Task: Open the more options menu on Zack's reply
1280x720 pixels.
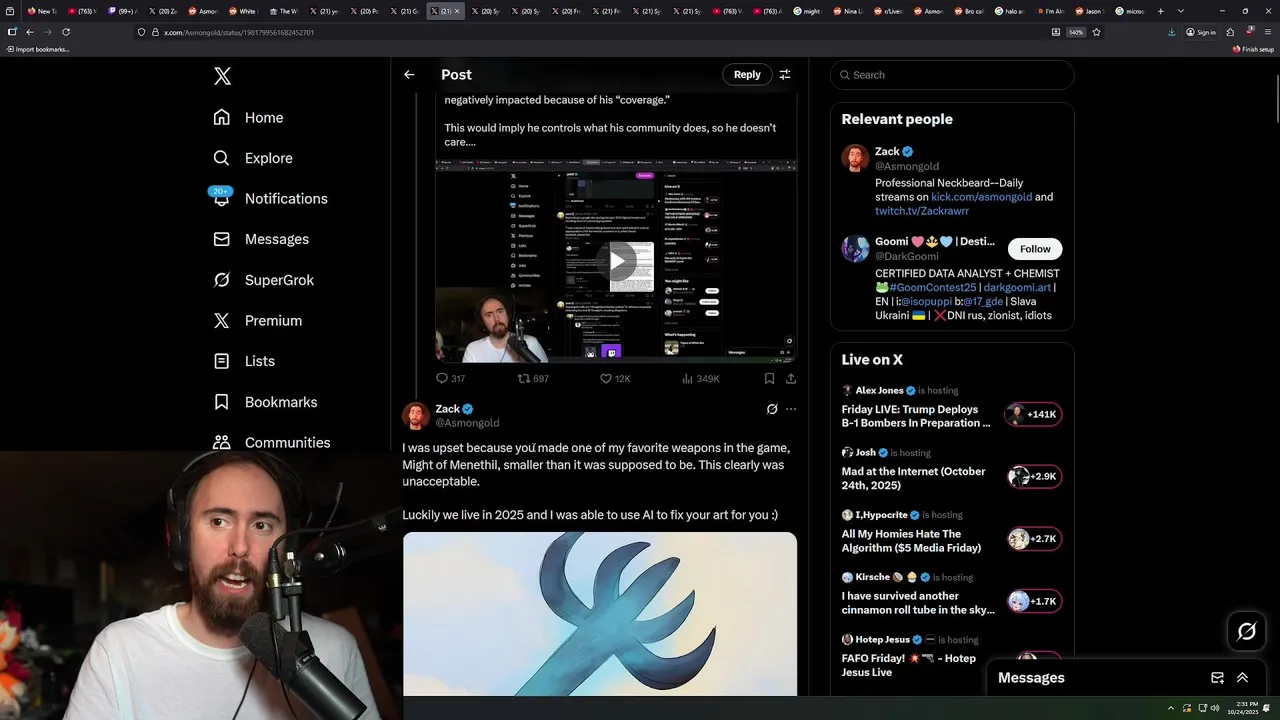Action: [791, 409]
